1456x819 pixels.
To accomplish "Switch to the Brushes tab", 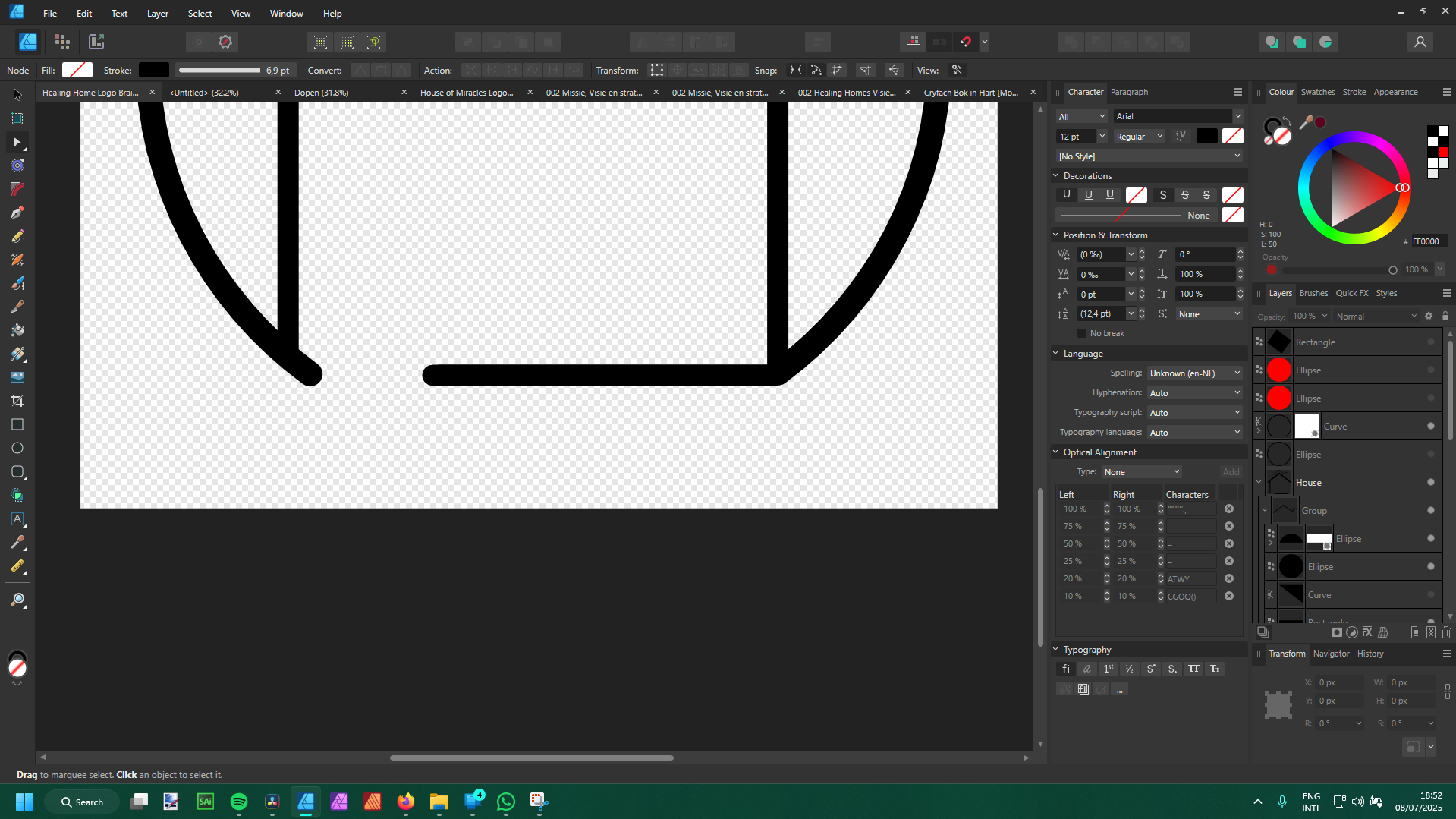I will pyautogui.click(x=1313, y=293).
